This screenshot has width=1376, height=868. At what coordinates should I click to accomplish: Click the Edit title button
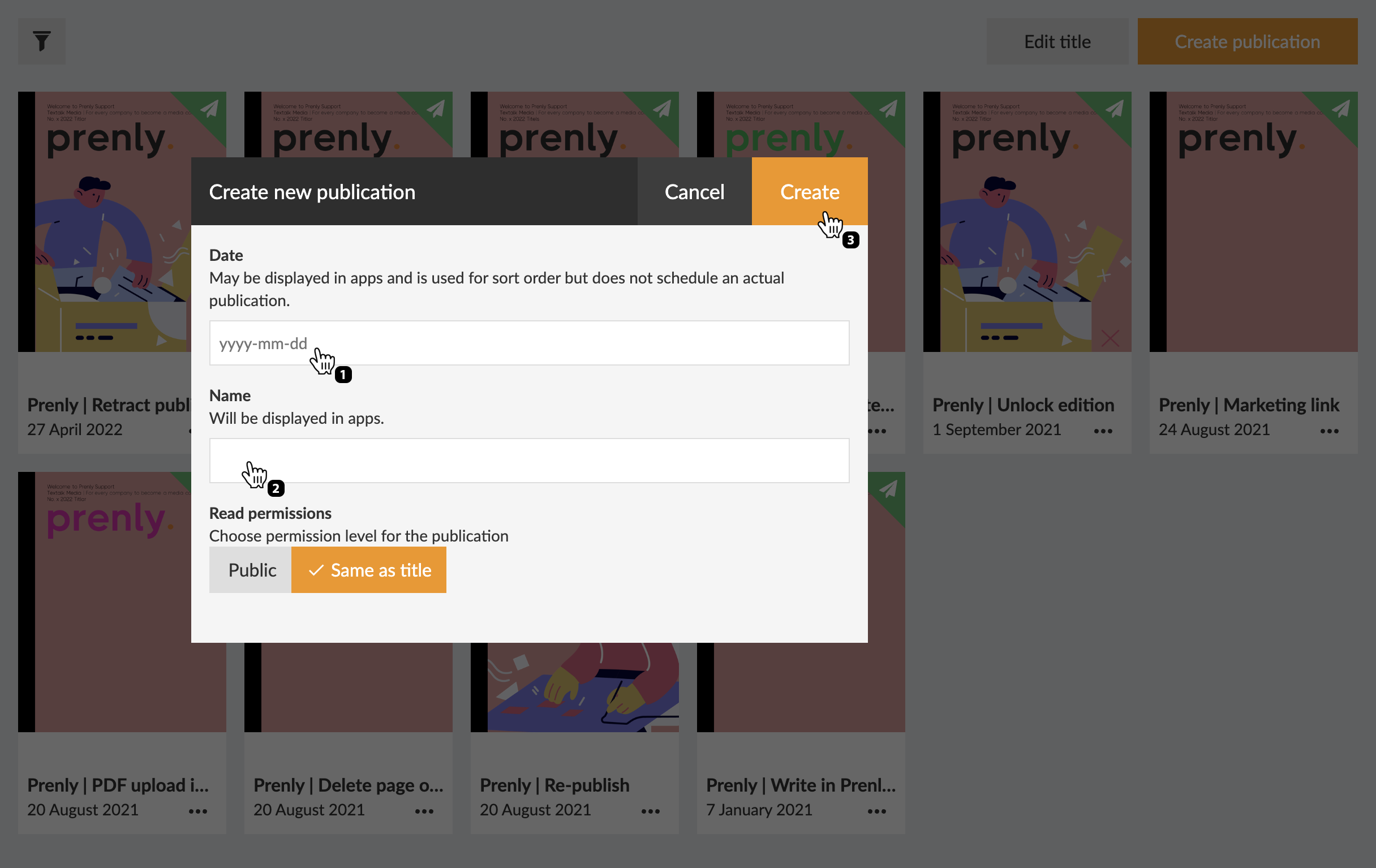point(1056,41)
